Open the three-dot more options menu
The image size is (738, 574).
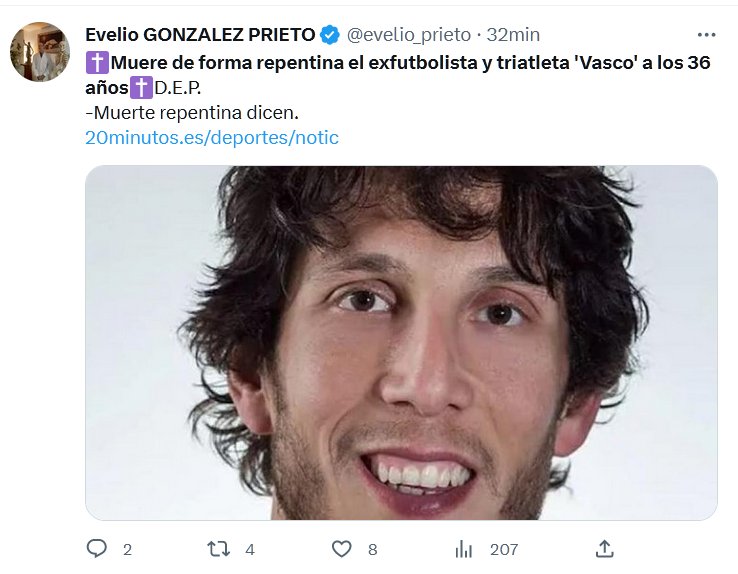(706, 35)
